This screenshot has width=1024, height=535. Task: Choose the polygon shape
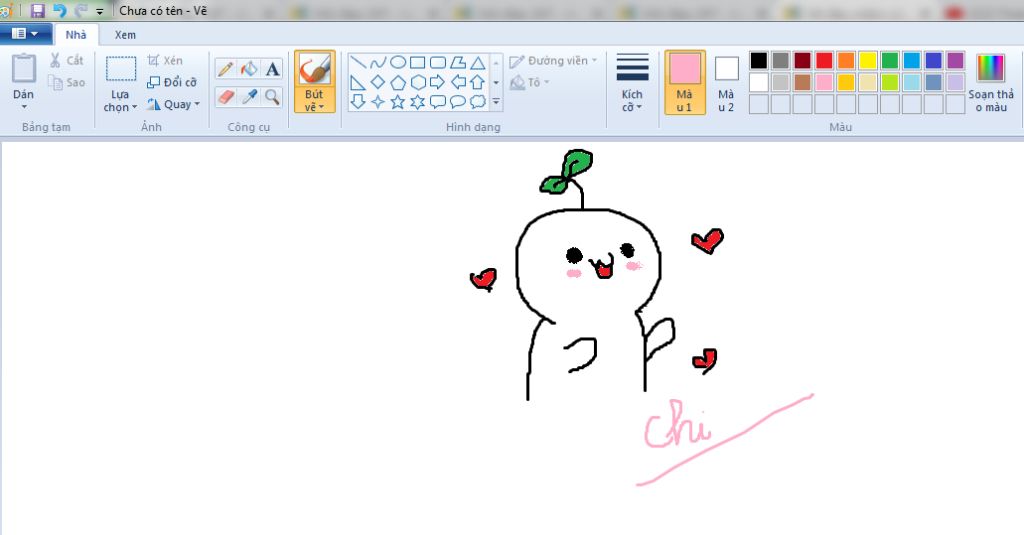pos(458,63)
